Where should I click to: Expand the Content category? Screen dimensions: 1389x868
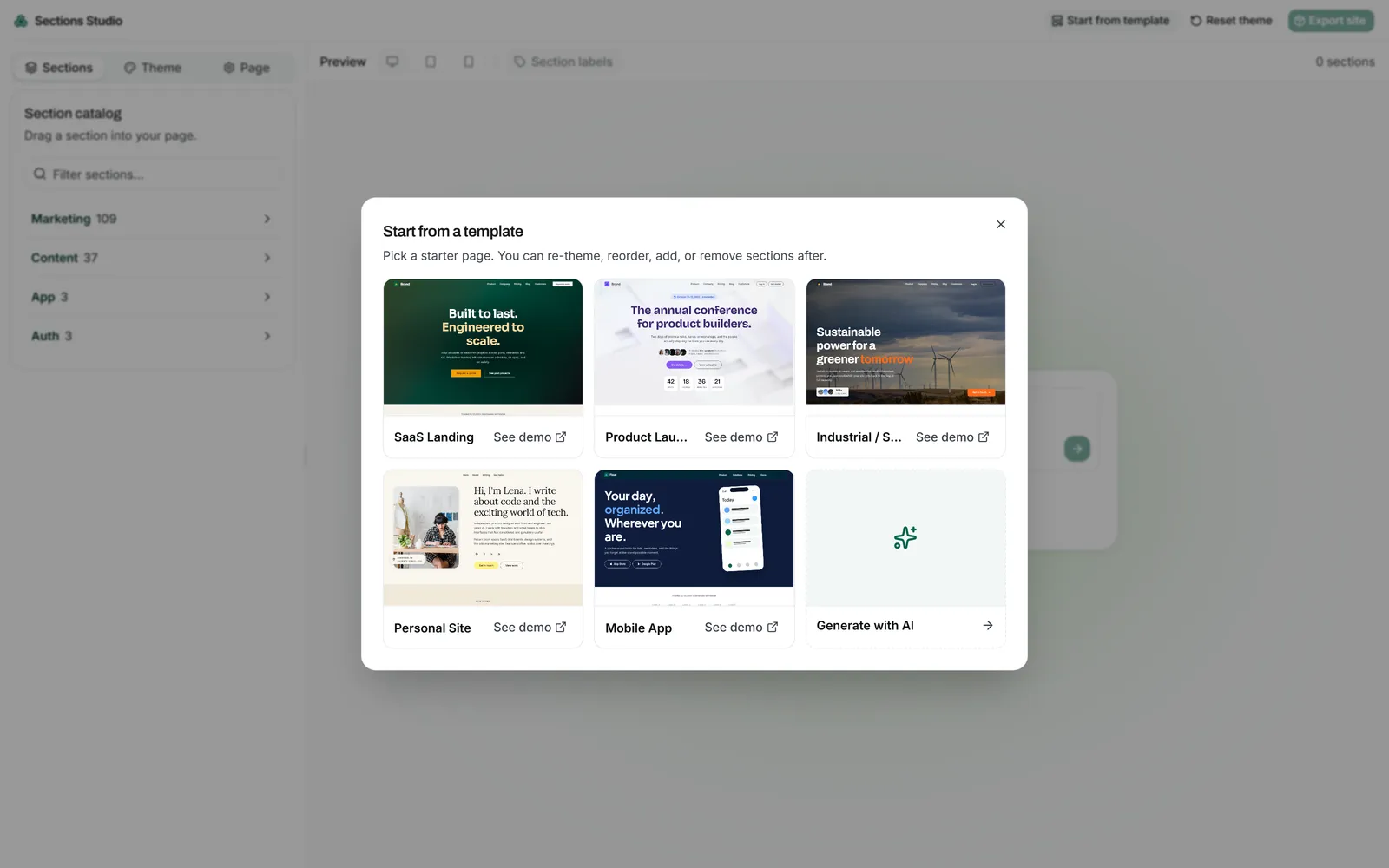click(152, 258)
